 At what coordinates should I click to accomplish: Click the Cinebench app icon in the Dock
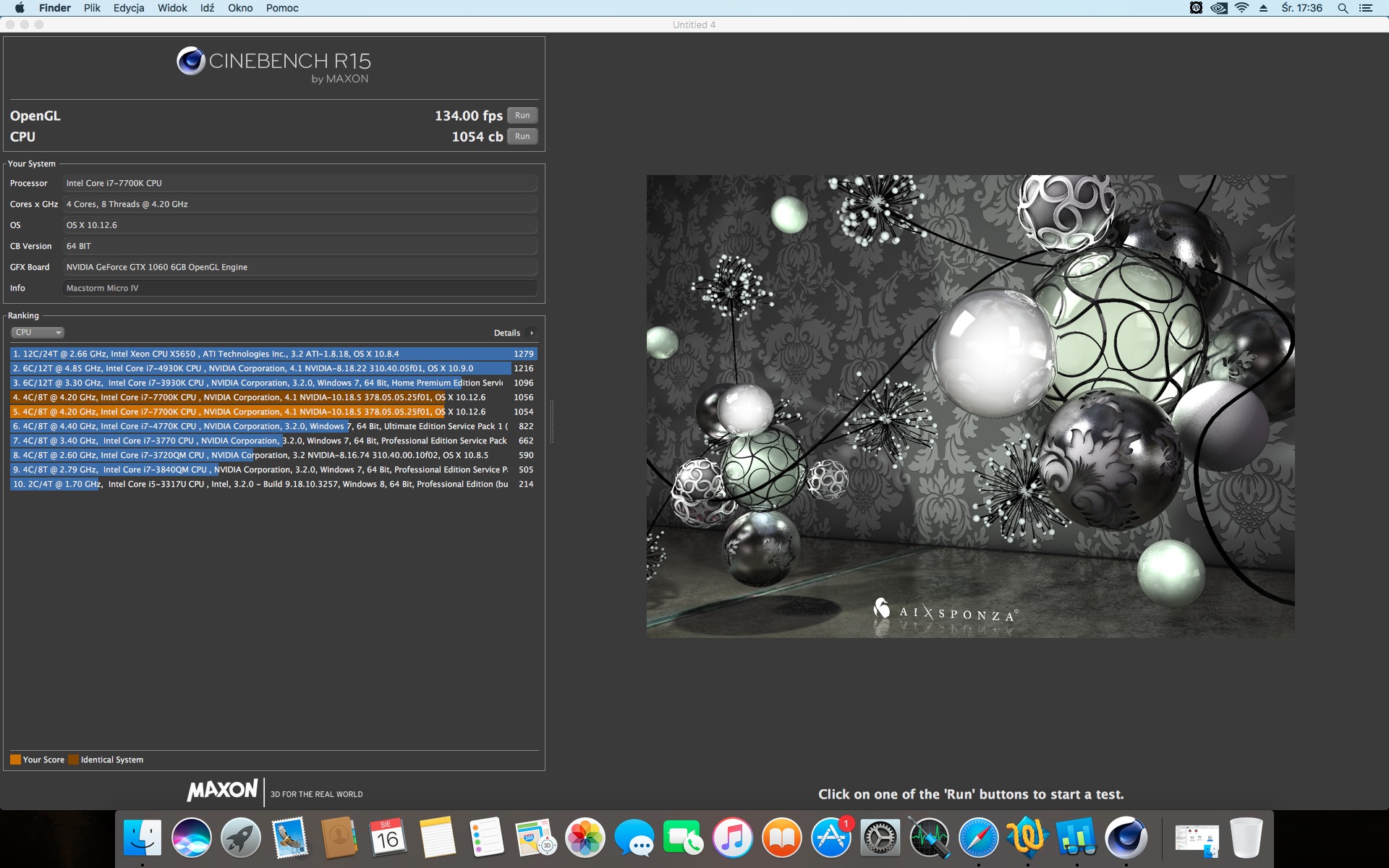pyautogui.click(x=1126, y=838)
